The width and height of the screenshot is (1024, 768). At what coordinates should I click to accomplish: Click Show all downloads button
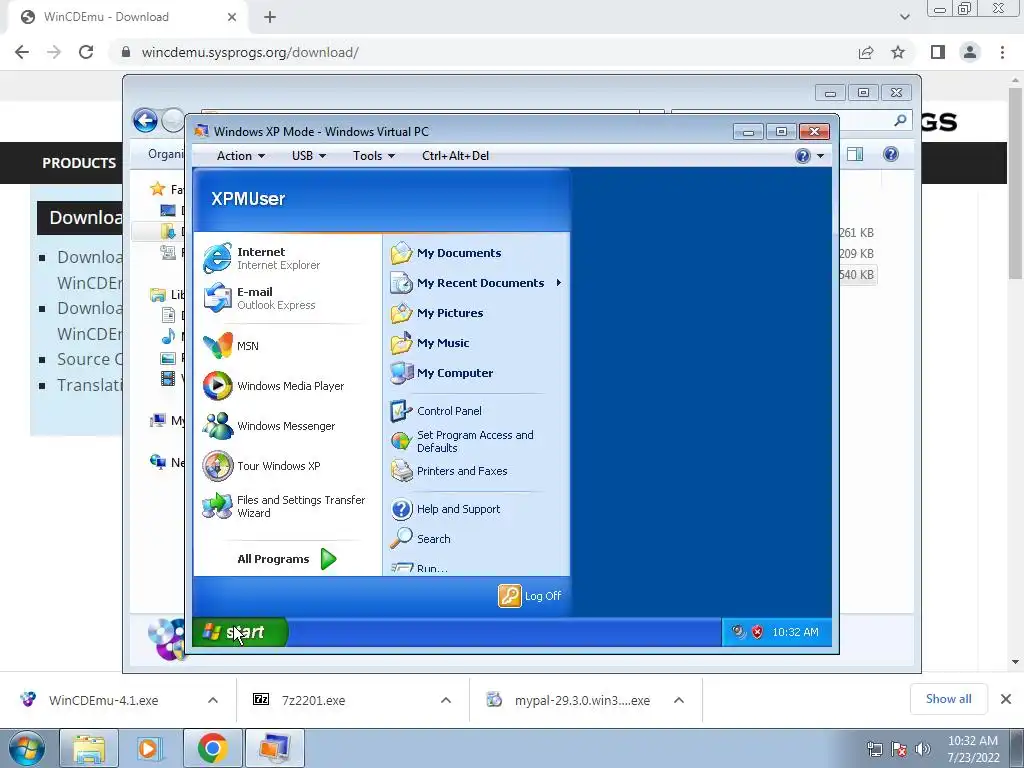tap(948, 699)
